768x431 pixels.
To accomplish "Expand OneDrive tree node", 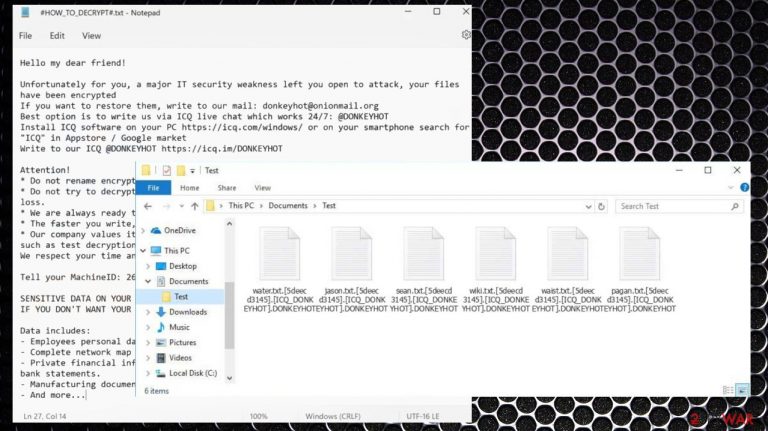I will [143, 230].
